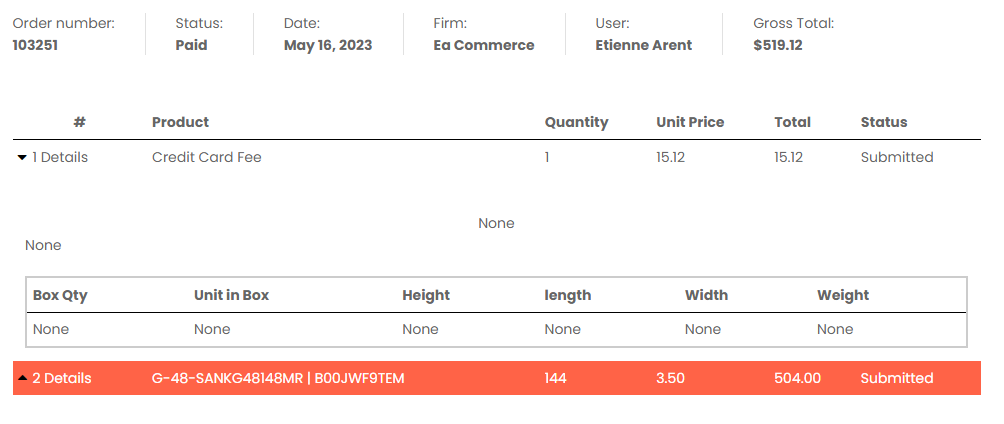Viewport: 1004px width, 424px height.
Task: Click the Total column header
Action: 792,122
